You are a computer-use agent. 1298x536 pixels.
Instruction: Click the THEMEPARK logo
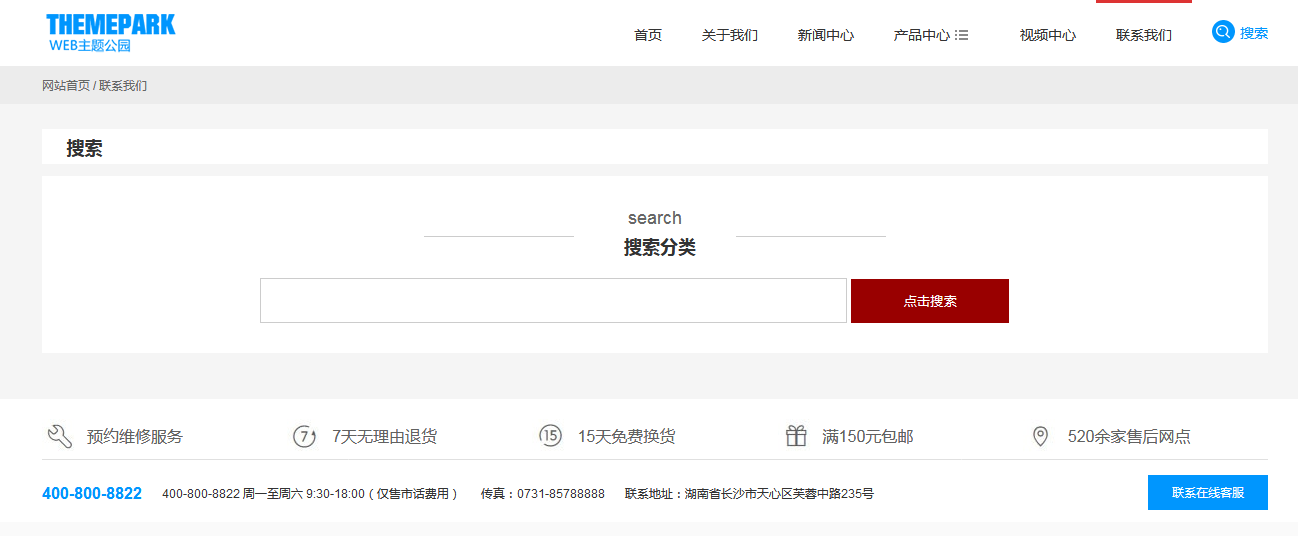(x=110, y=33)
